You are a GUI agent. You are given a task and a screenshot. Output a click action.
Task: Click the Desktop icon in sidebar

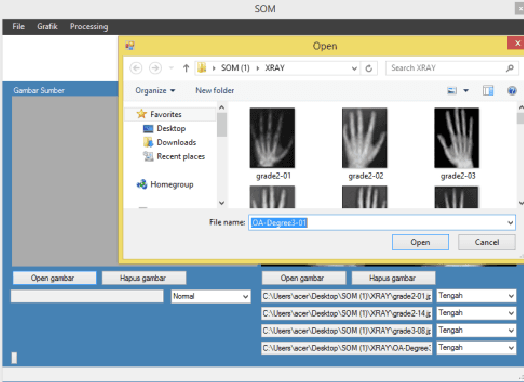(x=148, y=129)
